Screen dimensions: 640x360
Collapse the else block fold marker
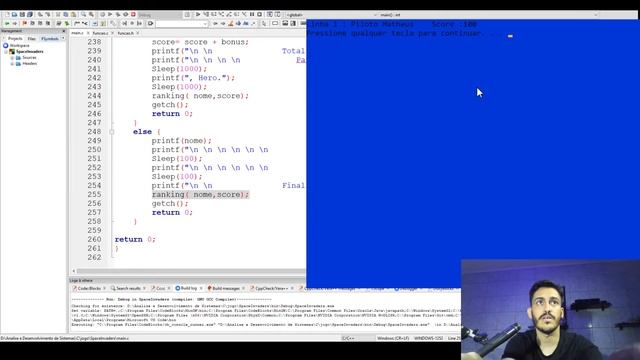(111, 132)
